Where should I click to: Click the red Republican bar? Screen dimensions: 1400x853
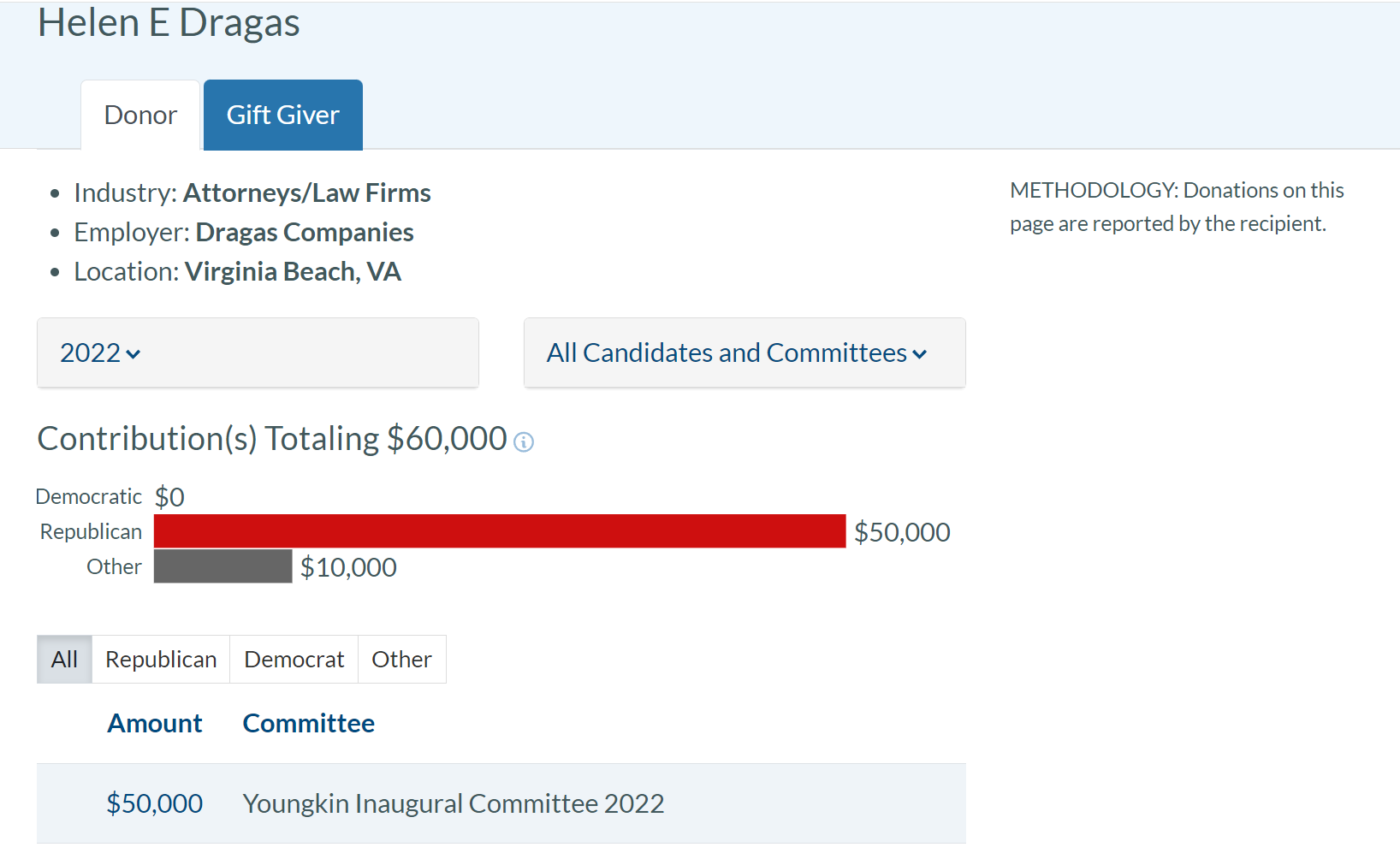point(499,531)
